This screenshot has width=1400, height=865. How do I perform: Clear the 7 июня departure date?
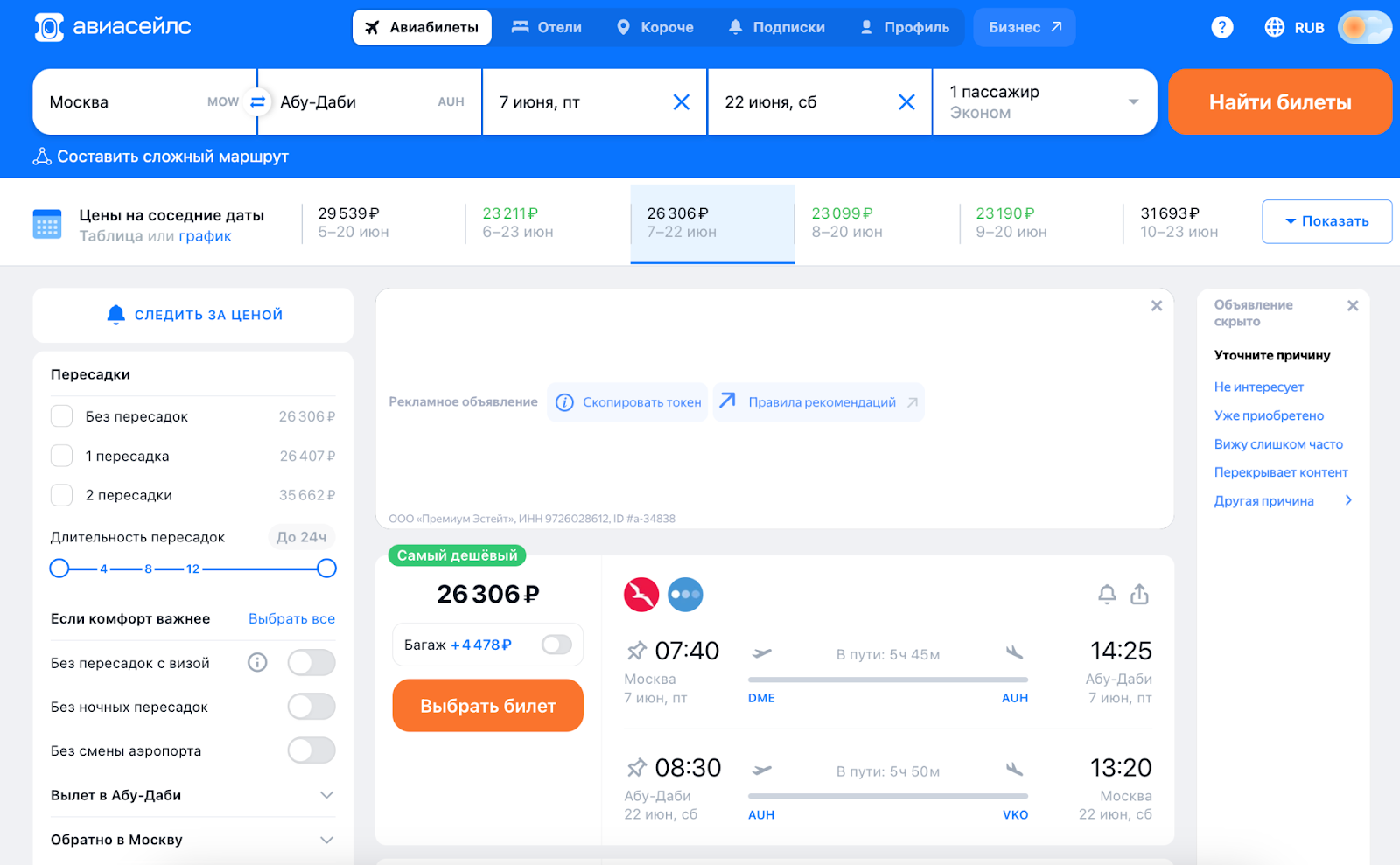click(681, 102)
